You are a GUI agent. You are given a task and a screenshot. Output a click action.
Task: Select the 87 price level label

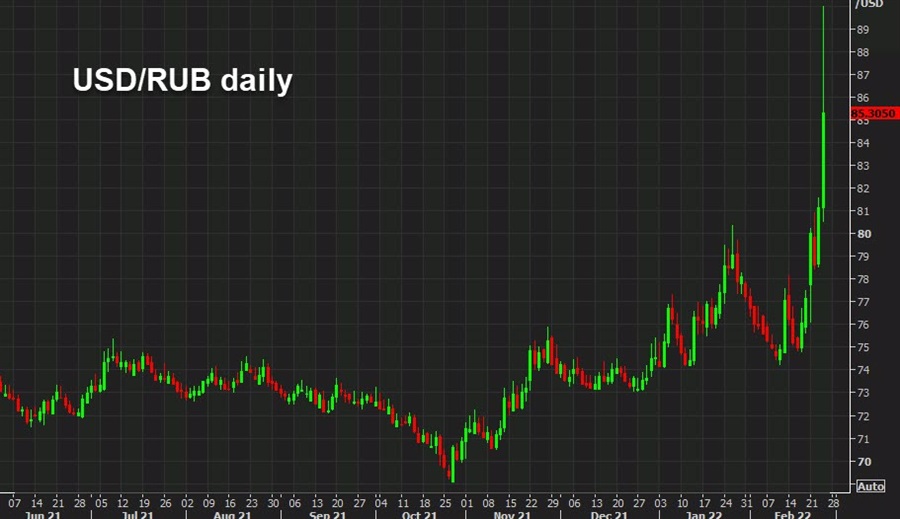[x=863, y=75]
